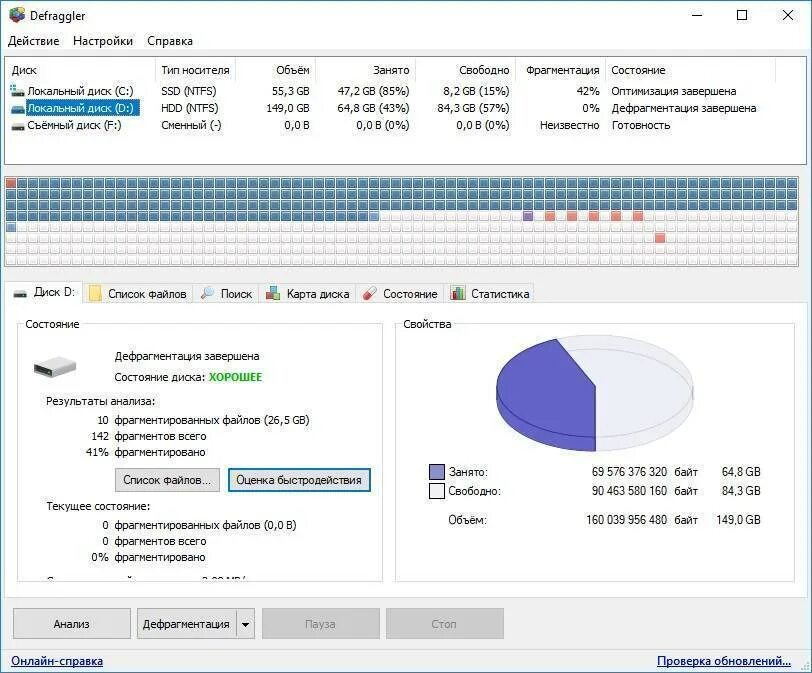Click the Дефрагментация button

pyautogui.click(x=186, y=624)
